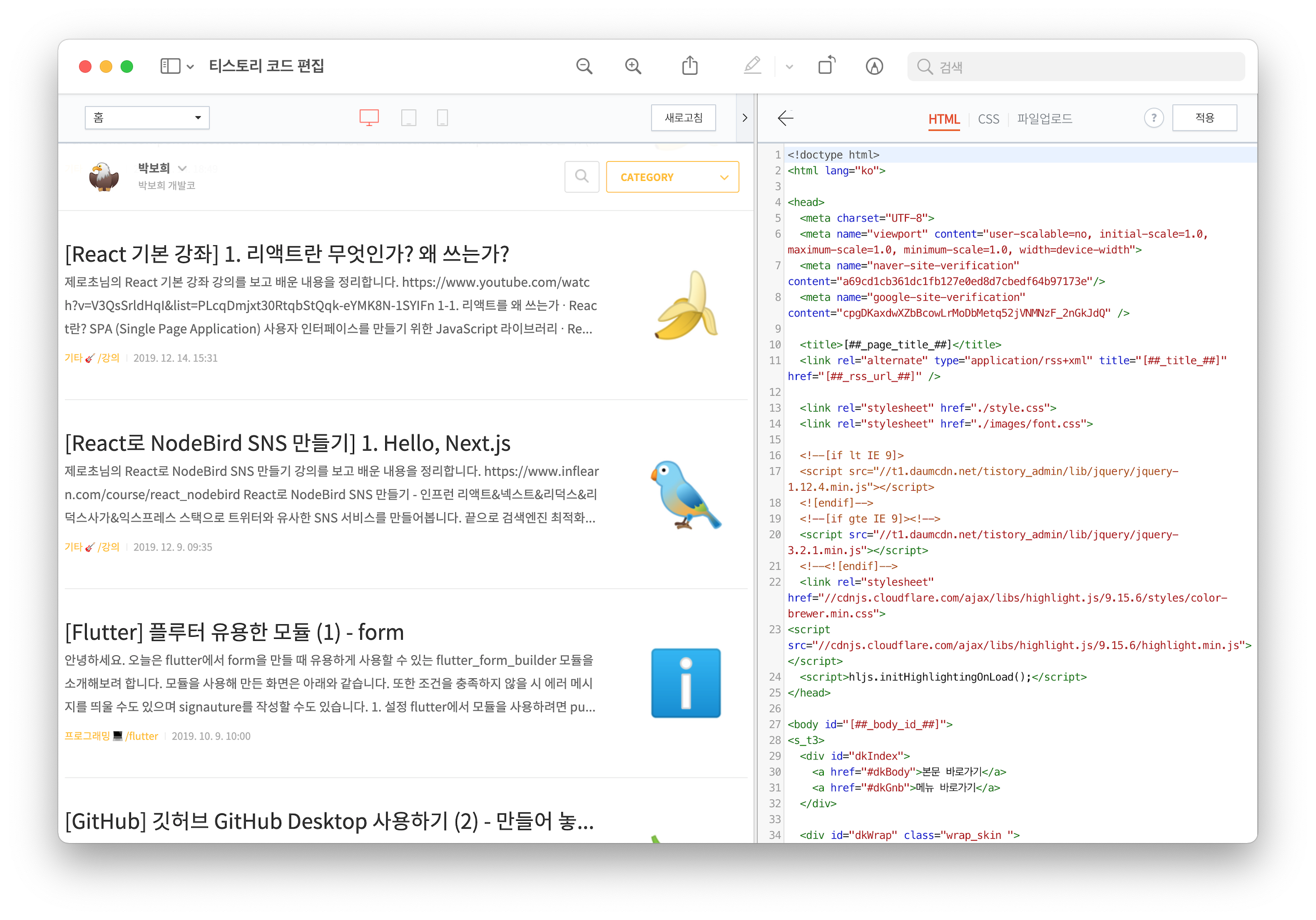Image resolution: width=1316 pixels, height=920 pixels.
Task: Click the 메뉴 바로가기 anchor code line
Action: (x=905, y=787)
